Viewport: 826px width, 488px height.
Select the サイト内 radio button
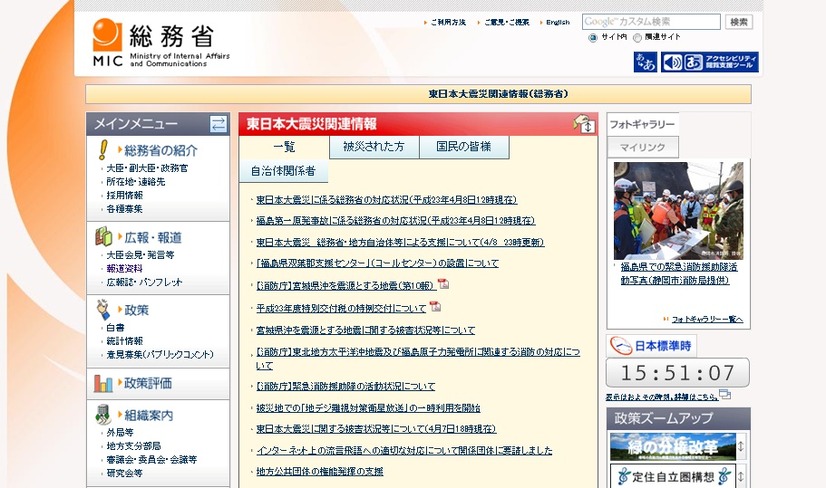point(593,37)
